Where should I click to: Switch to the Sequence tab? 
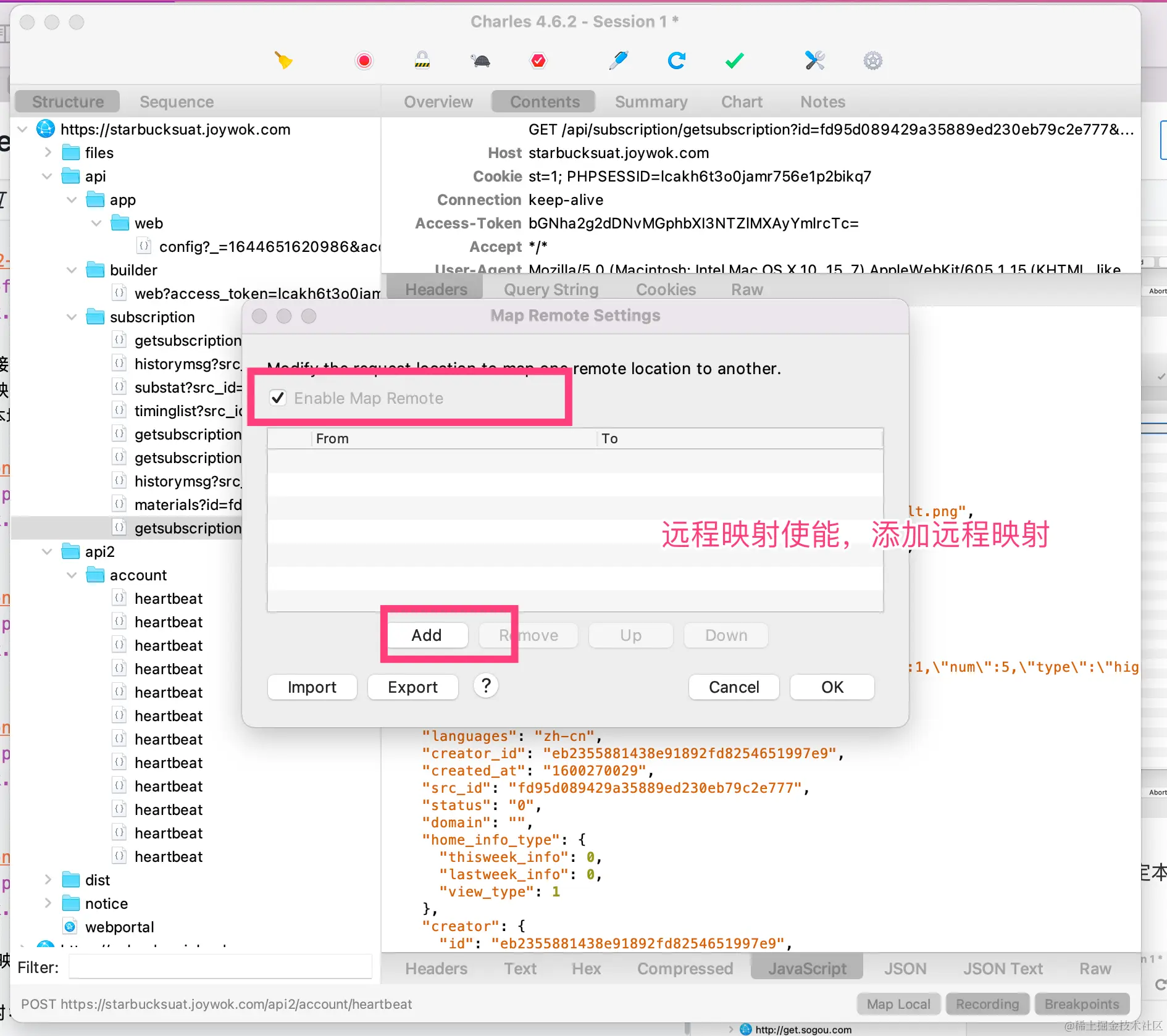click(x=177, y=101)
